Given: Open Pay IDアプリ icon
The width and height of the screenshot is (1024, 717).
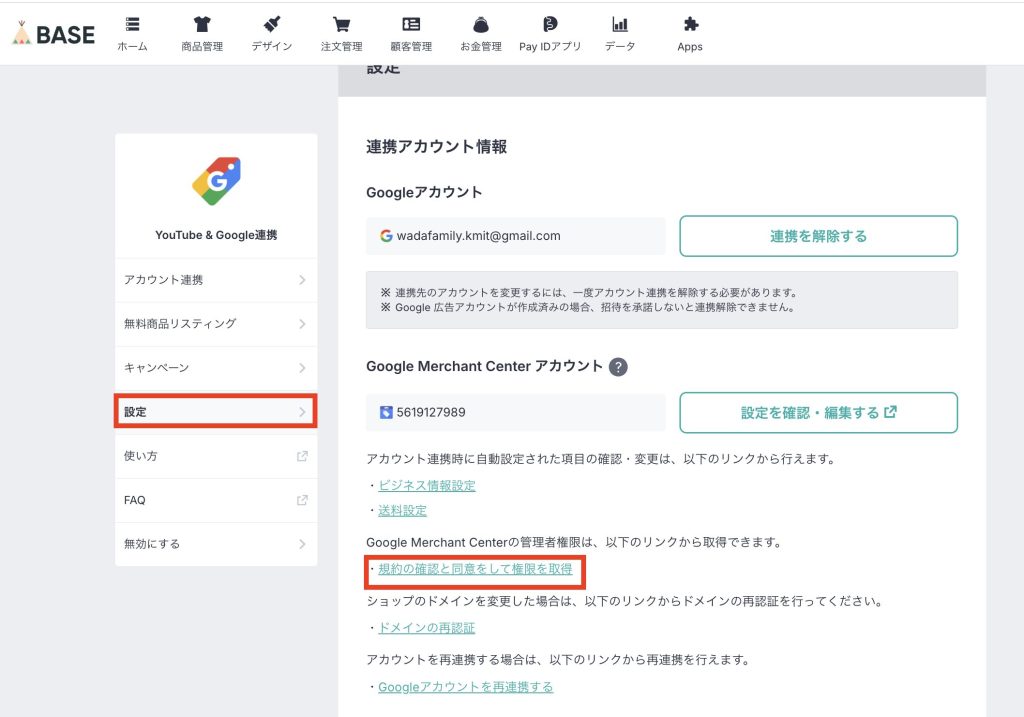Looking at the screenshot, I should coord(550,25).
